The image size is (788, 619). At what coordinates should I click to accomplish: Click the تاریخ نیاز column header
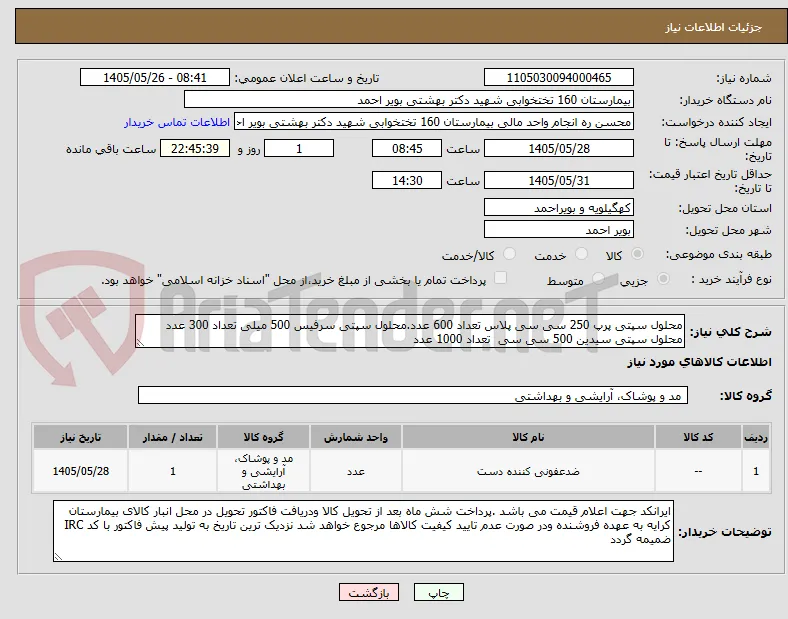click(80, 437)
